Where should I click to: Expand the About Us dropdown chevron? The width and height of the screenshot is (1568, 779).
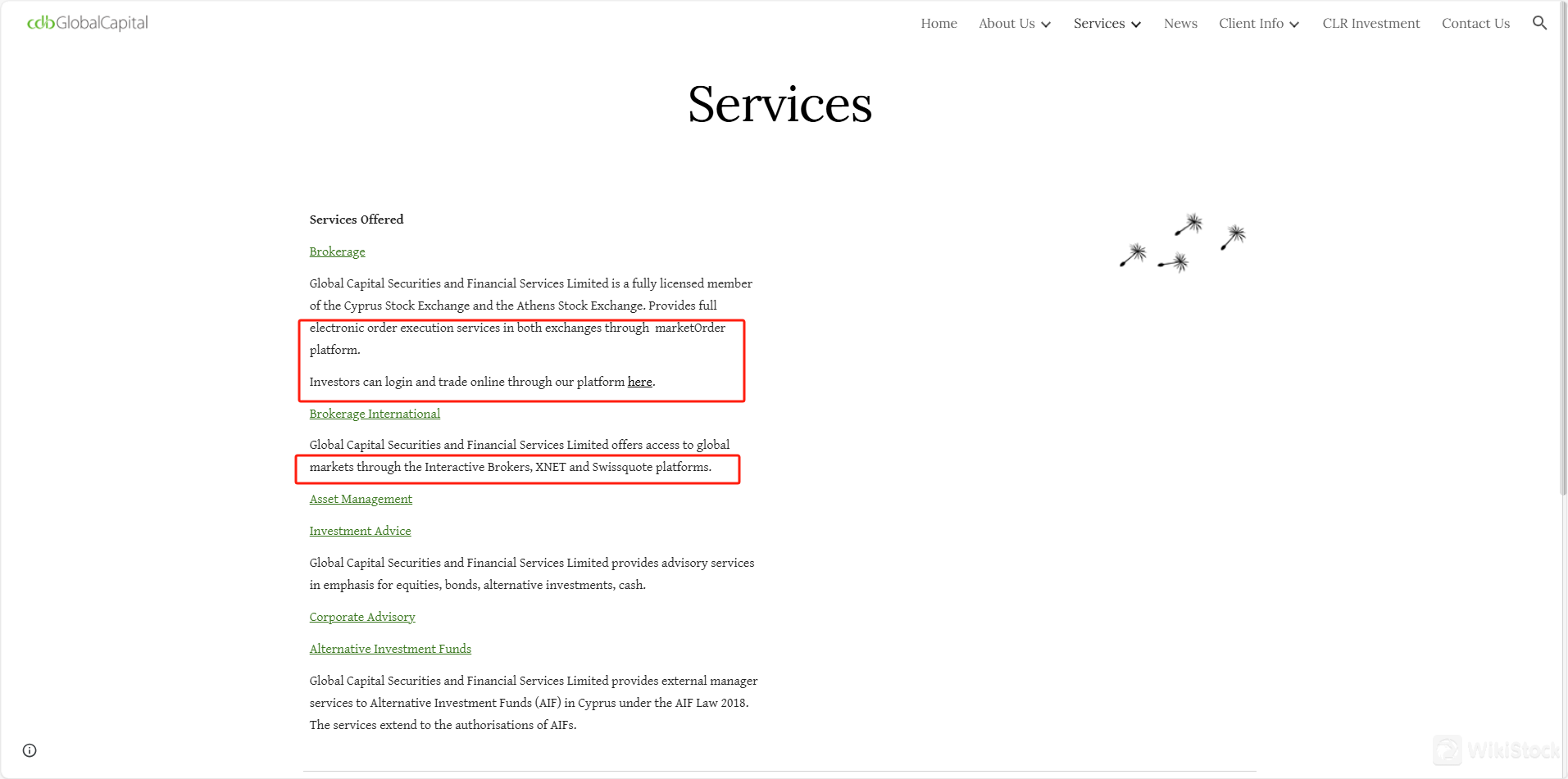point(1046,25)
